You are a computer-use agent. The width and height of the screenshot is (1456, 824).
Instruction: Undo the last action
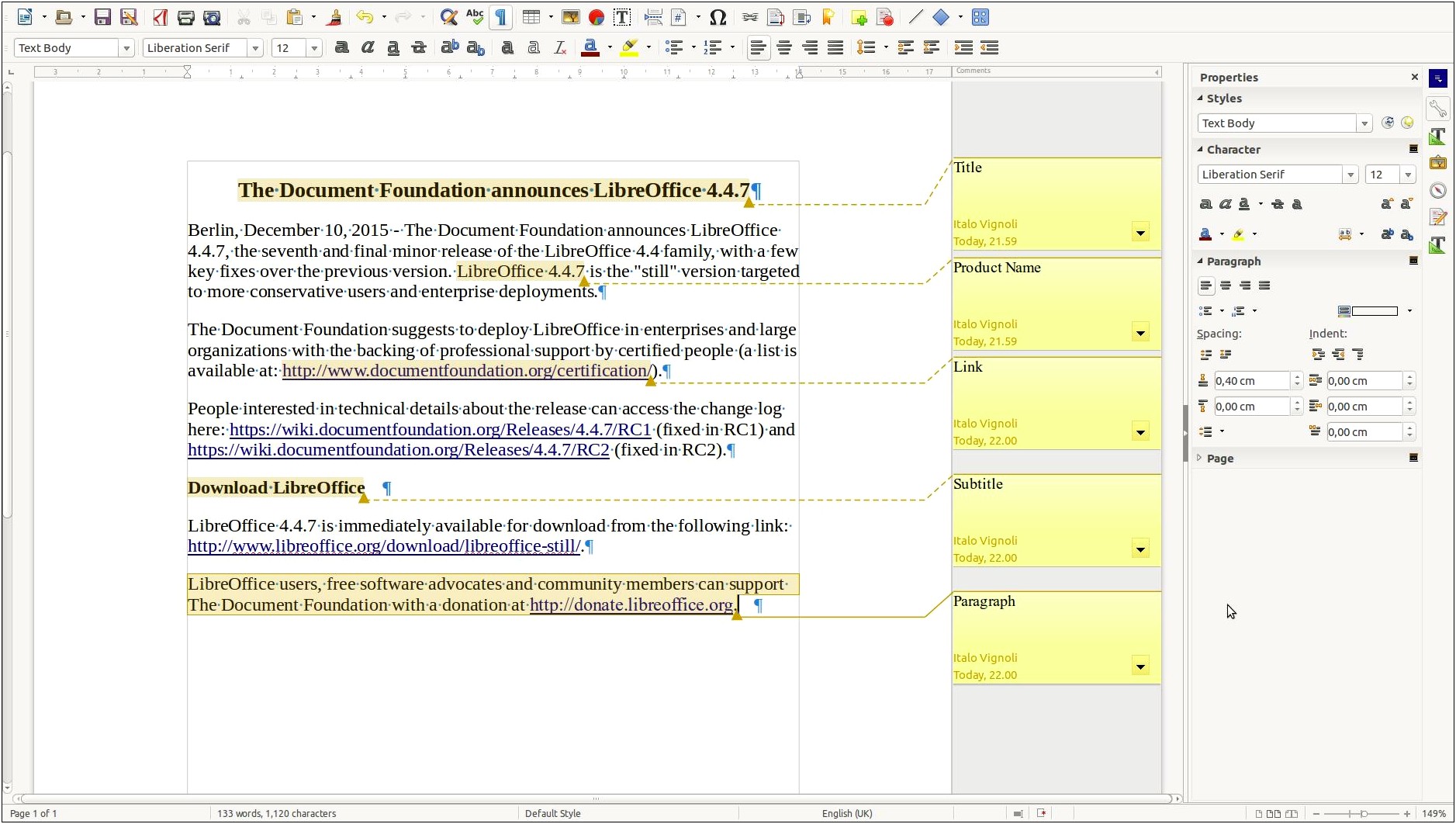[365, 17]
